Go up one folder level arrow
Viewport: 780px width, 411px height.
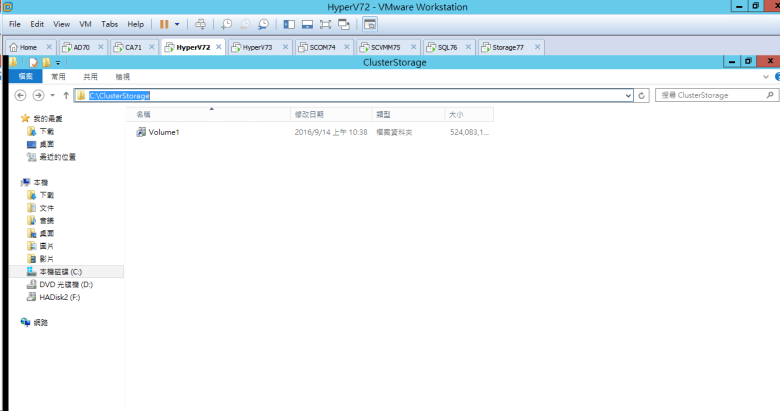pos(66,95)
